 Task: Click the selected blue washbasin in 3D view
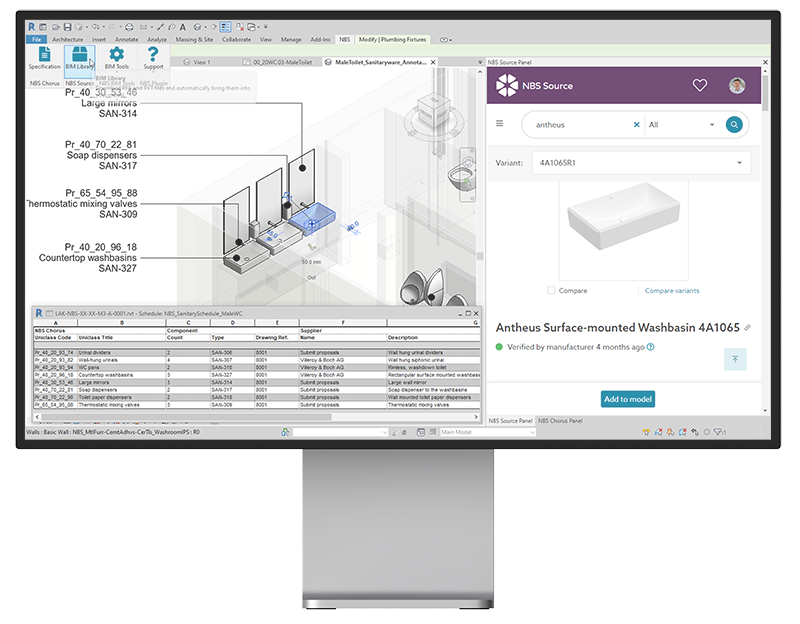pos(313,218)
